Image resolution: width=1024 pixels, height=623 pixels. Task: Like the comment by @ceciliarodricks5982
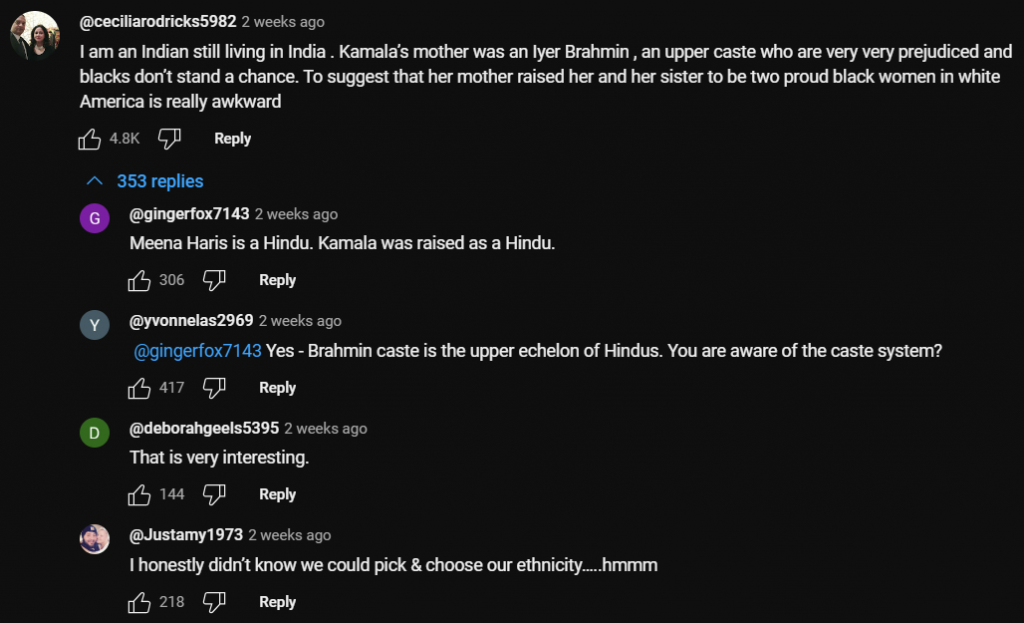(89, 139)
